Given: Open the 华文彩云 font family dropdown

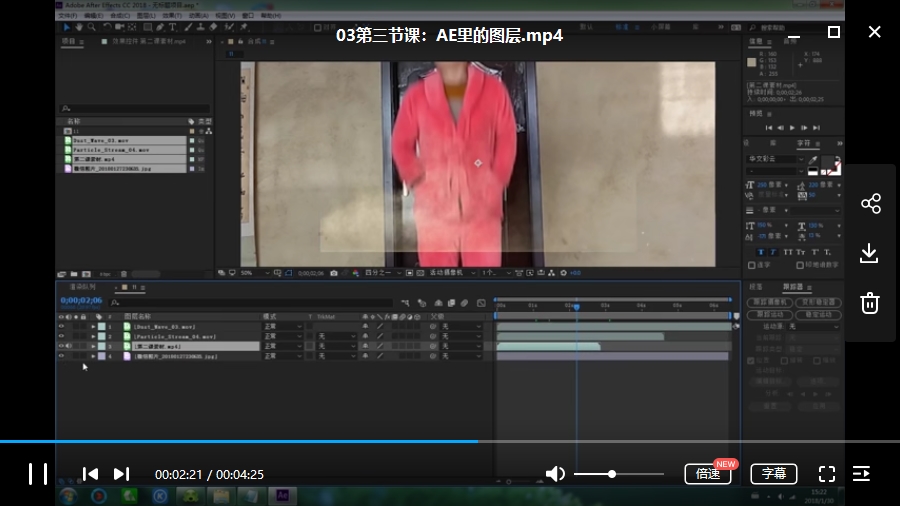Looking at the screenshot, I should click(x=775, y=159).
